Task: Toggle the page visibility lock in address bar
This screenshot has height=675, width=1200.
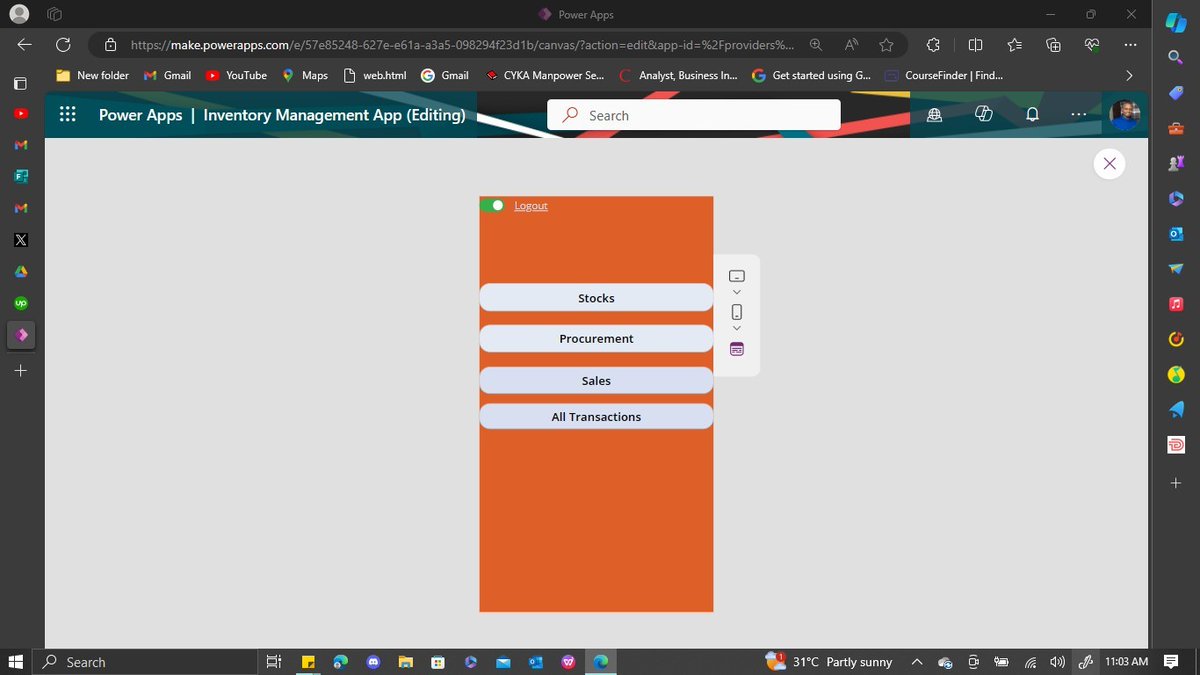Action: (x=108, y=44)
